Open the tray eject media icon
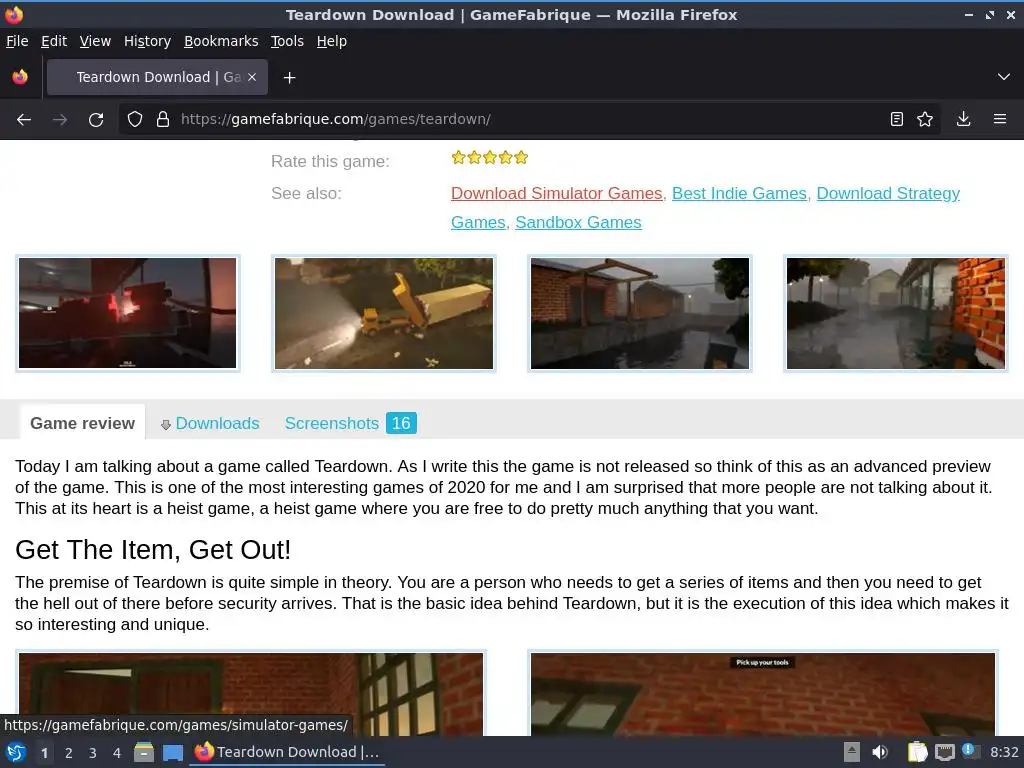Image resolution: width=1024 pixels, height=768 pixels. click(x=852, y=752)
